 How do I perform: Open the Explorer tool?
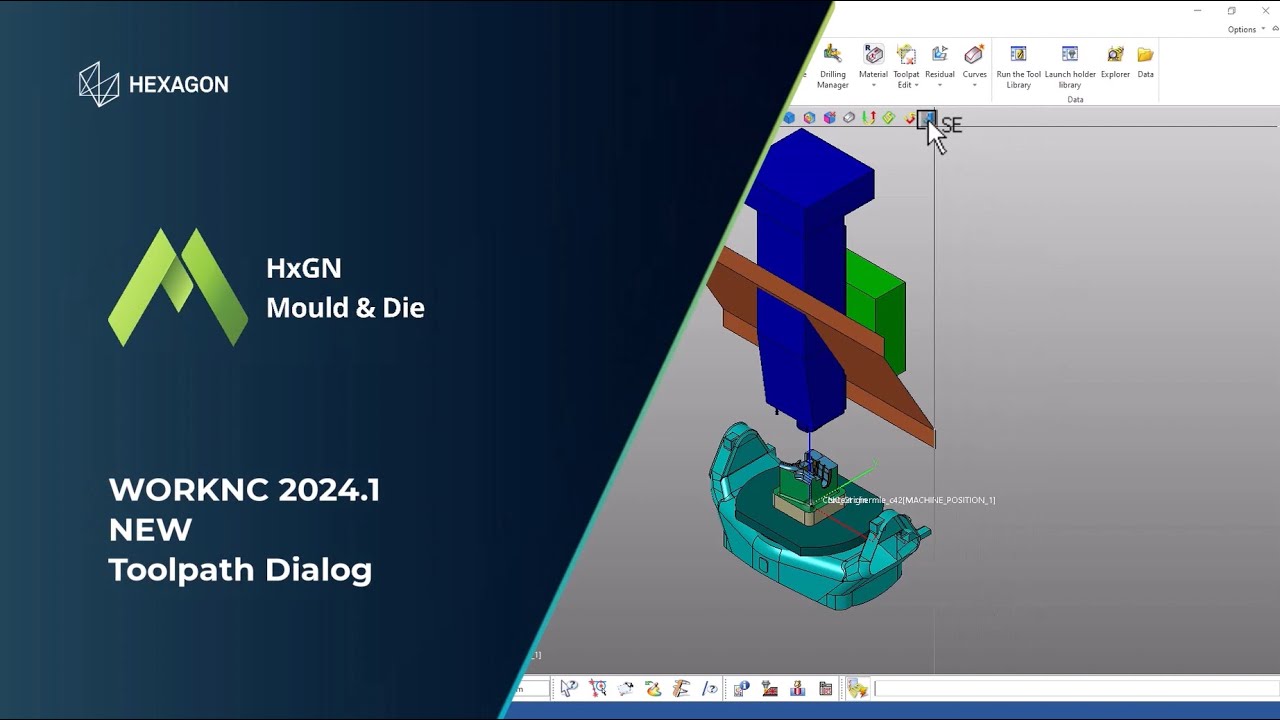[x=1115, y=62]
